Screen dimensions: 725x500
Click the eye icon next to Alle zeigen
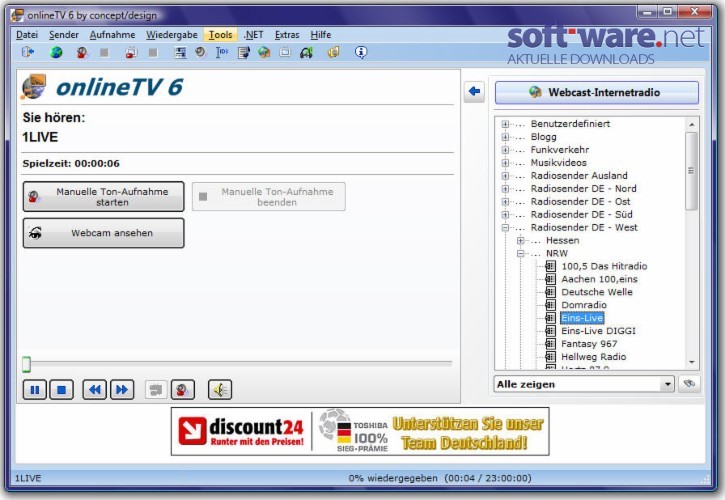coord(689,384)
